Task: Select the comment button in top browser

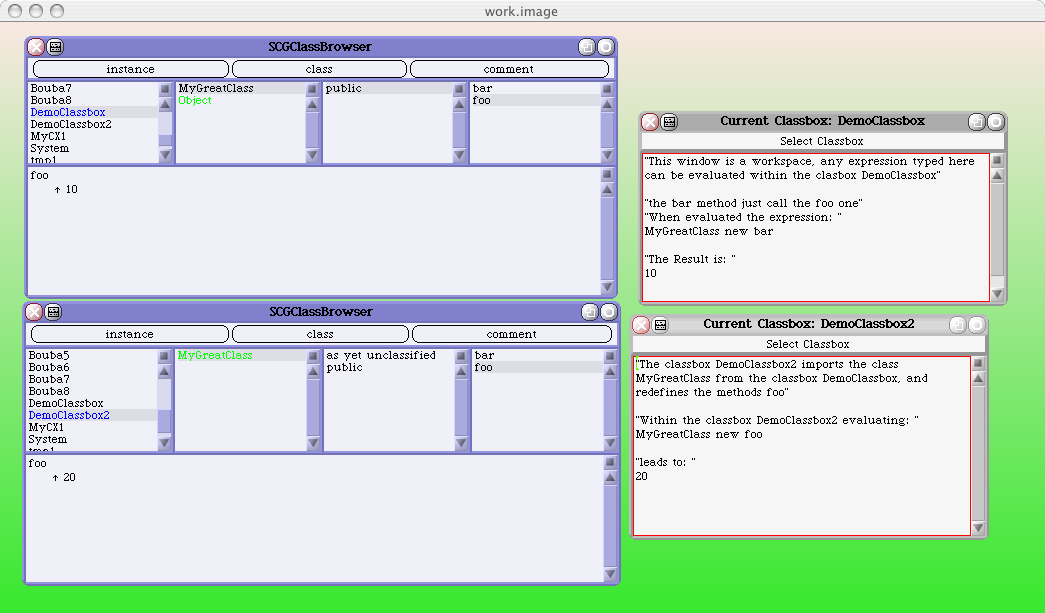Action: [x=509, y=69]
